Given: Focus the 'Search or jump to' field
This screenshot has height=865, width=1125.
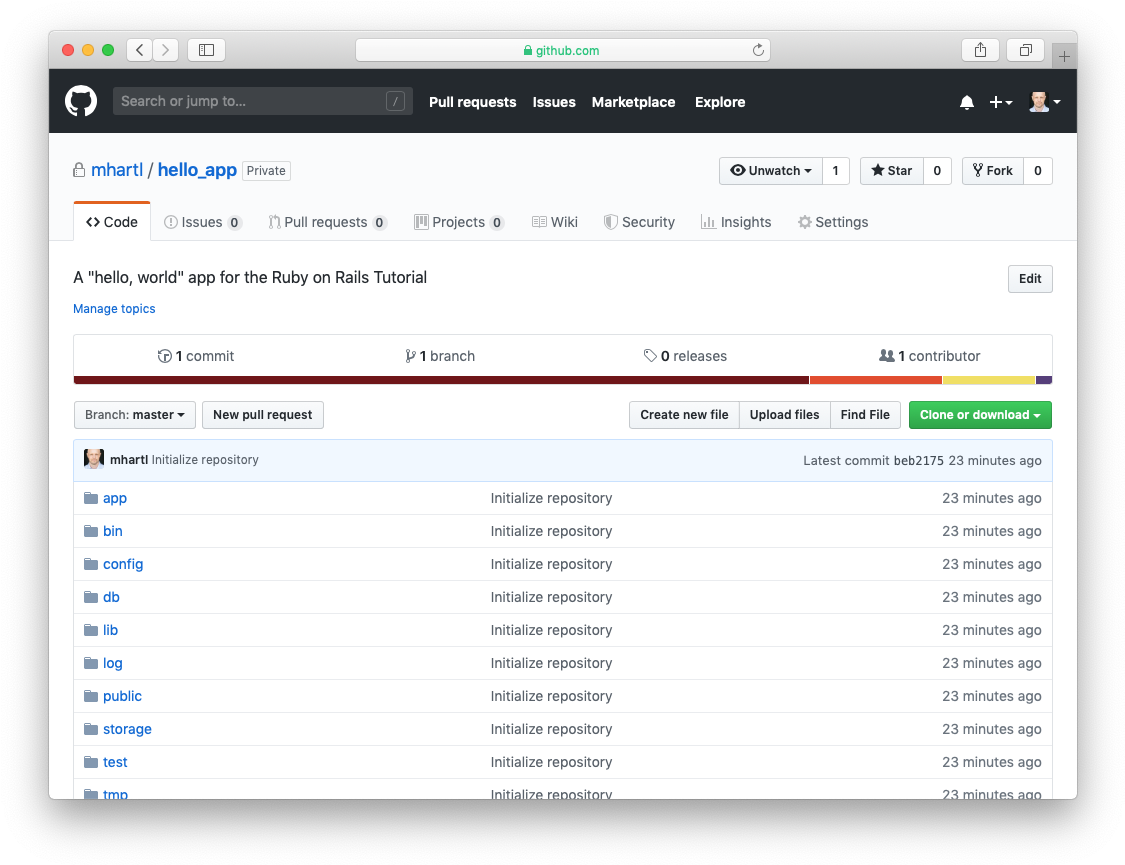Looking at the screenshot, I should click(263, 101).
